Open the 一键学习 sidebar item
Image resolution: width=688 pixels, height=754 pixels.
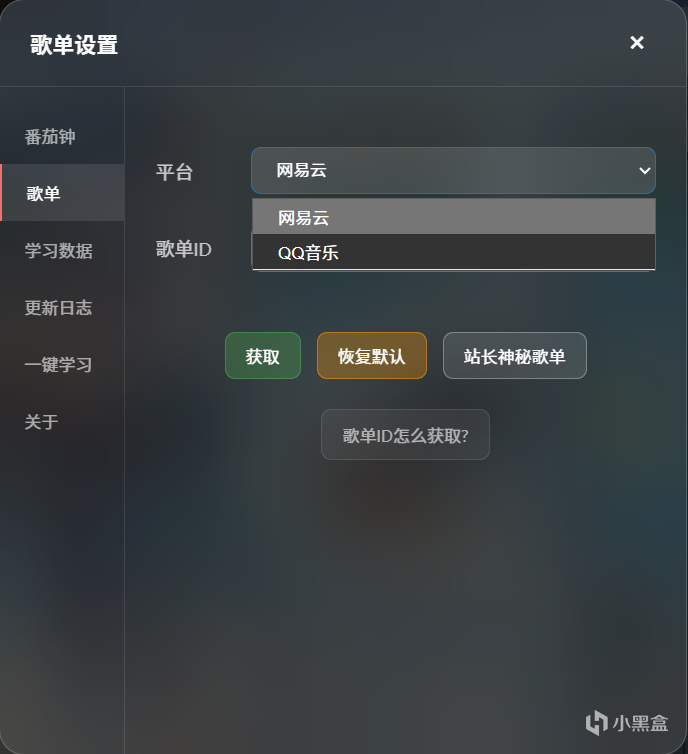[x=59, y=364]
